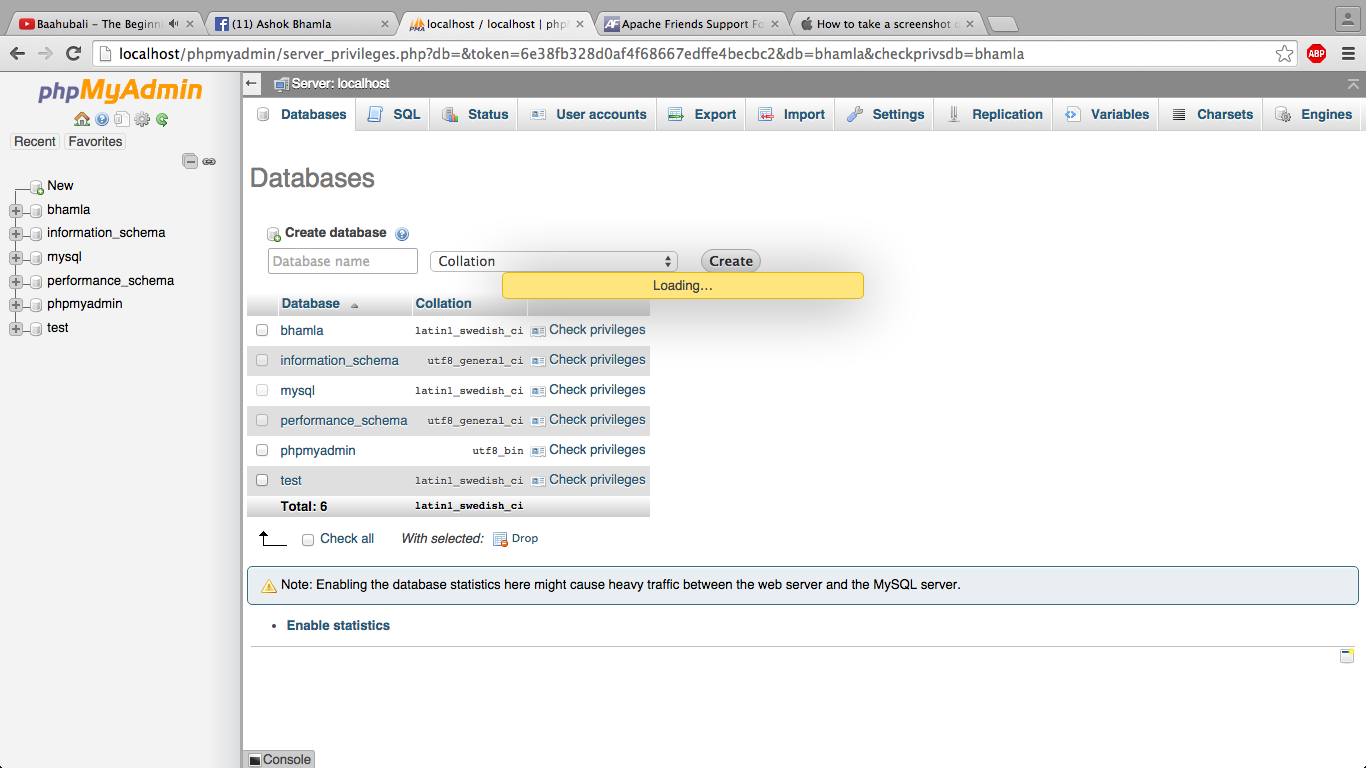1366x768 pixels.
Task: Click Check privileges for the bhamla database
Action: [597, 329]
